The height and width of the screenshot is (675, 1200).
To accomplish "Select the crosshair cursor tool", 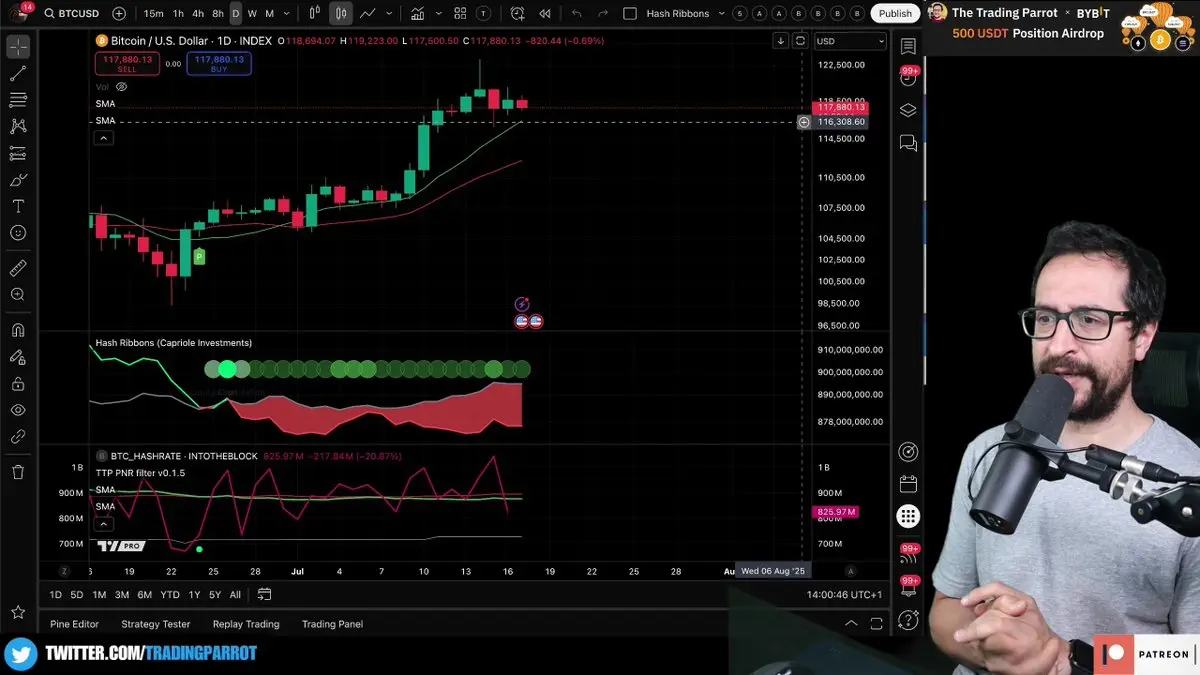I will point(18,47).
